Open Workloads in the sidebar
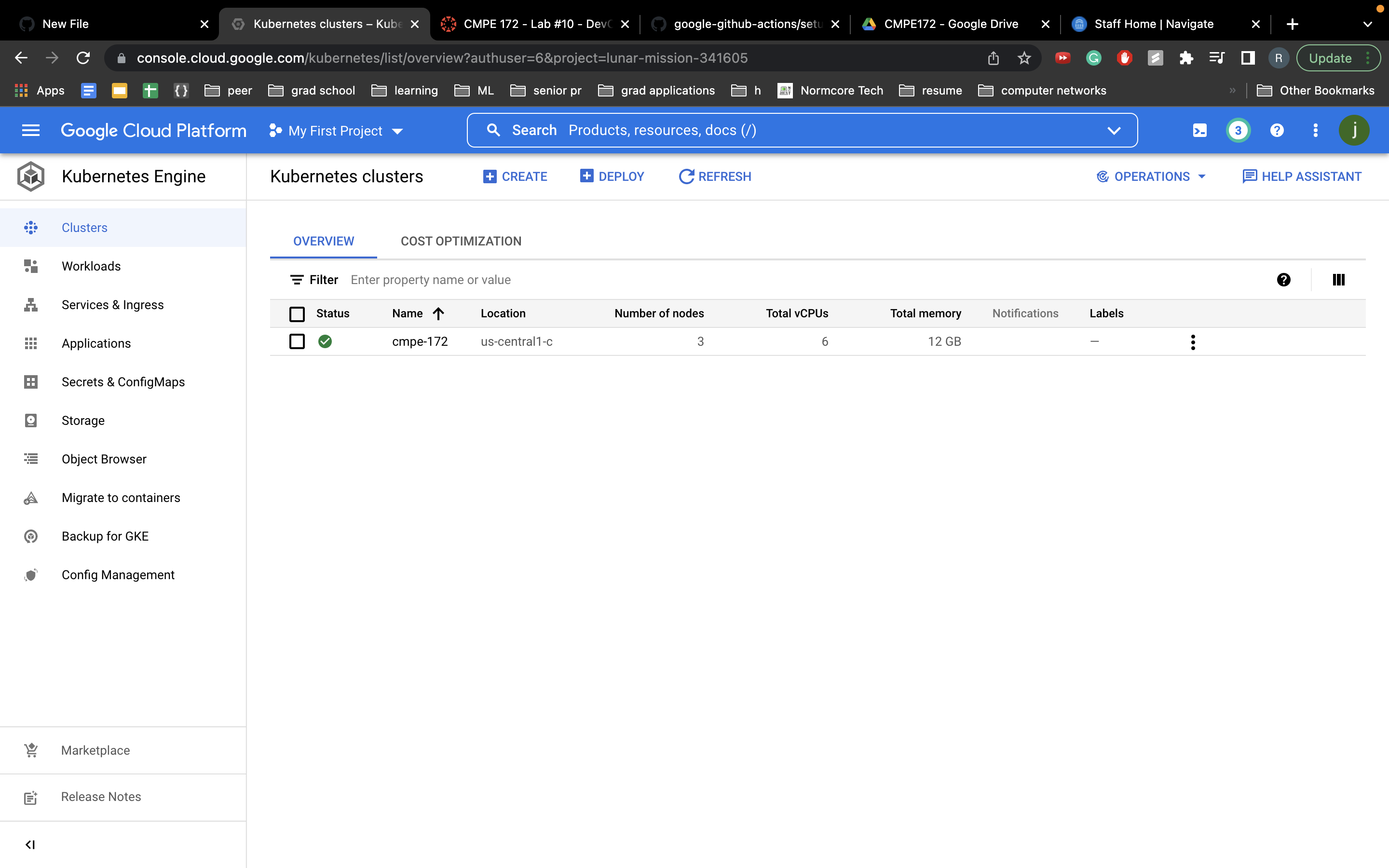The image size is (1389, 868). 91,266
